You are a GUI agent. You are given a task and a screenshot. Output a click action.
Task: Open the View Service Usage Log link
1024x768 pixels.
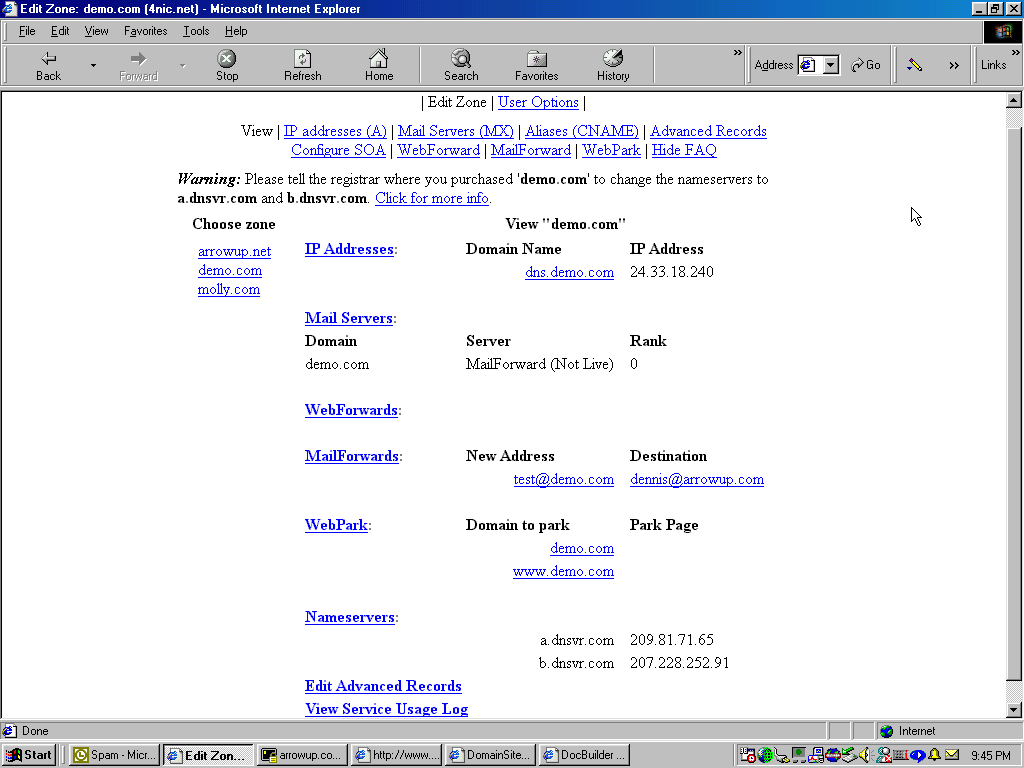(x=387, y=709)
